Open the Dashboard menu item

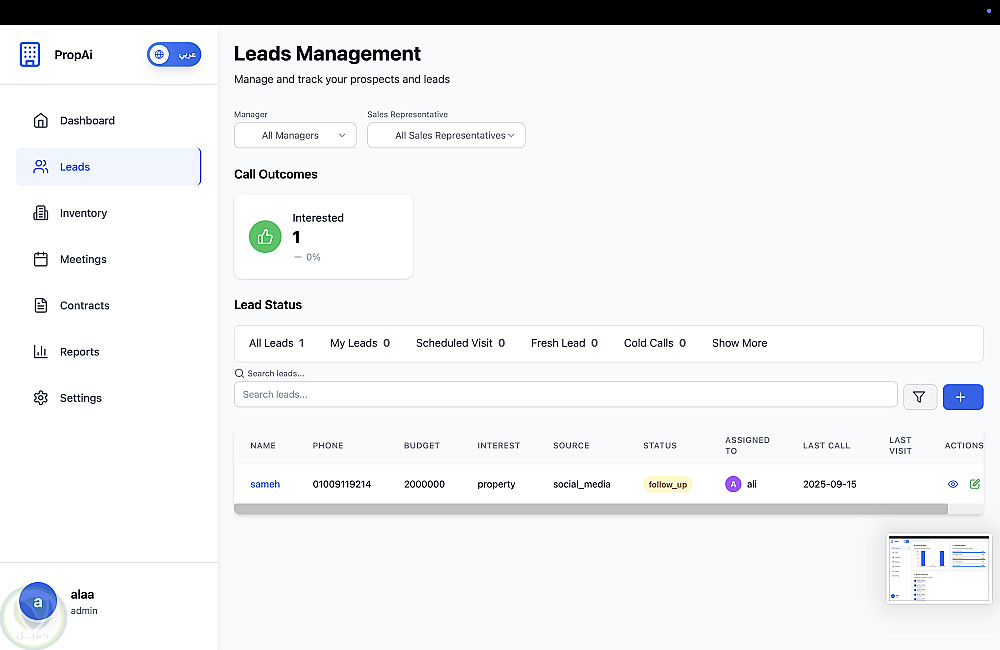pos(108,121)
